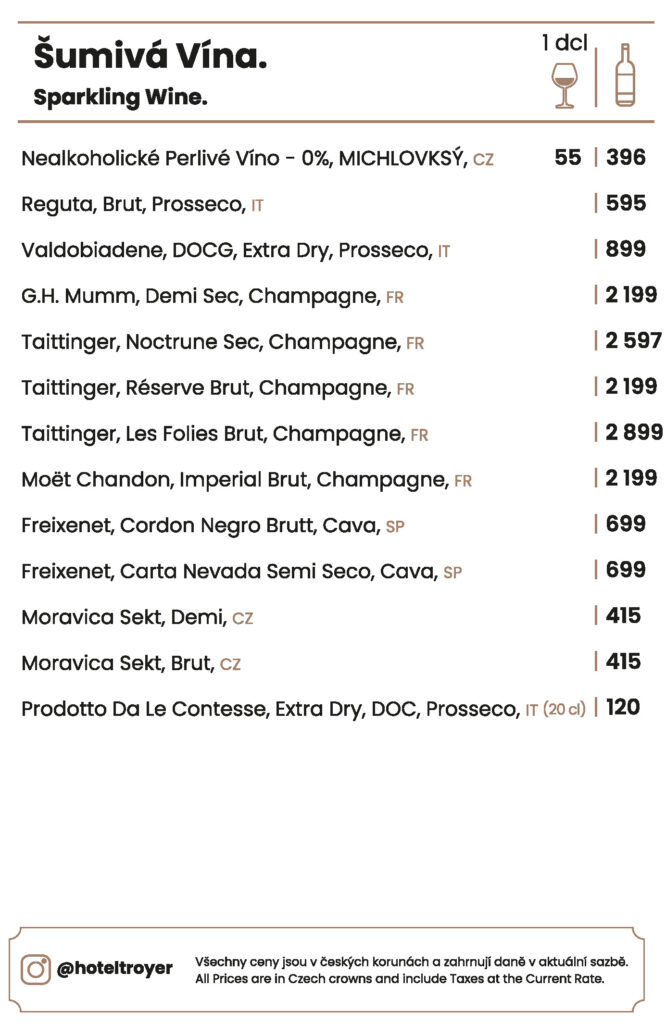Select Moravica Sekt Demi entry
The width and height of the screenshot is (666, 1024).
point(137,617)
